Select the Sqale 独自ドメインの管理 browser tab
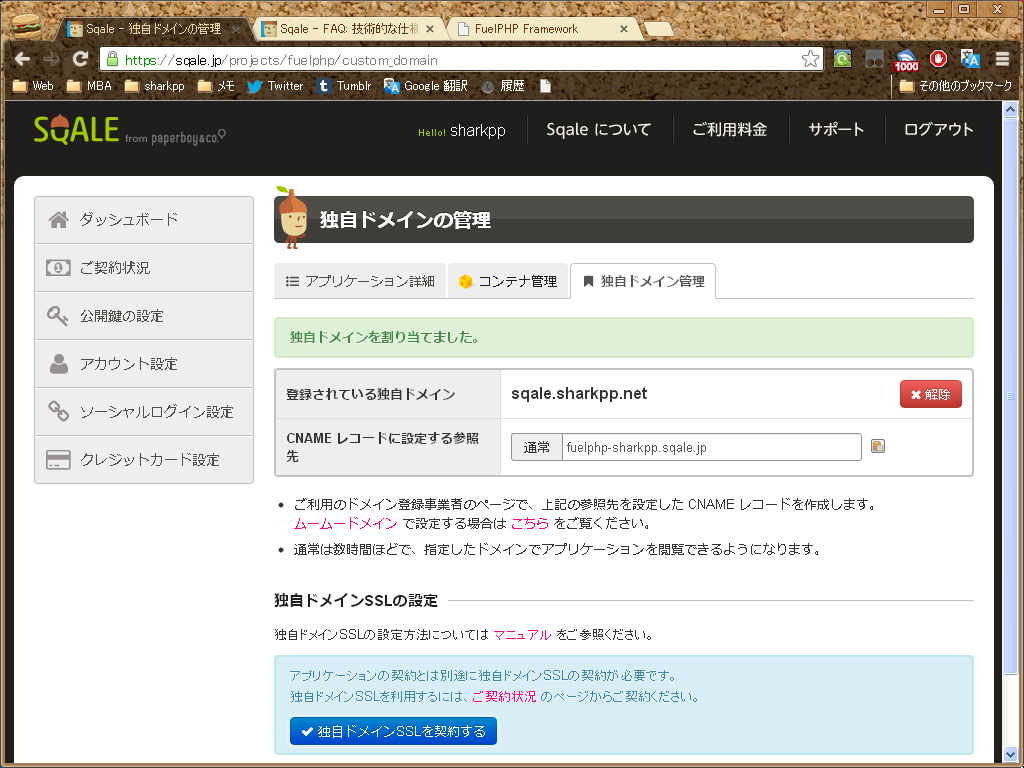 pos(153,29)
